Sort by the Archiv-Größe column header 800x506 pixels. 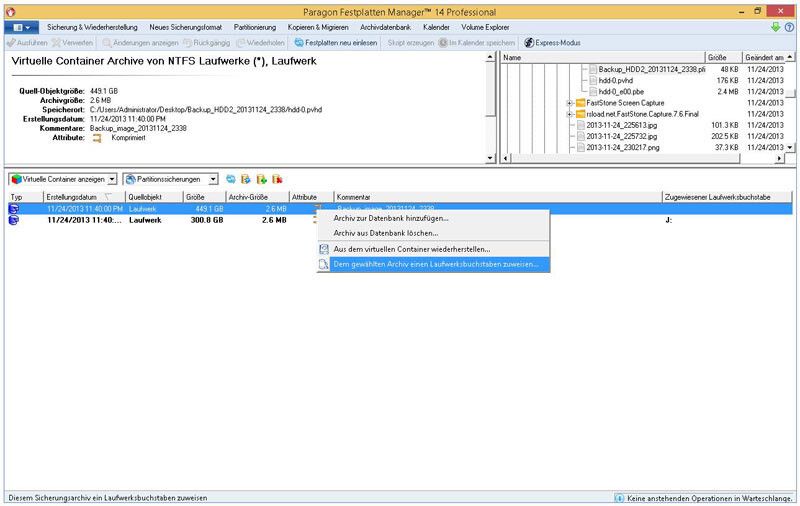point(257,197)
